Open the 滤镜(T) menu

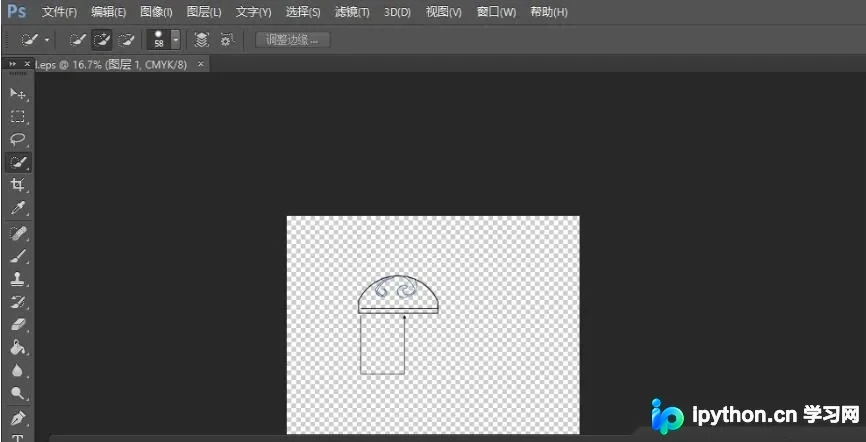click(352, 12)
